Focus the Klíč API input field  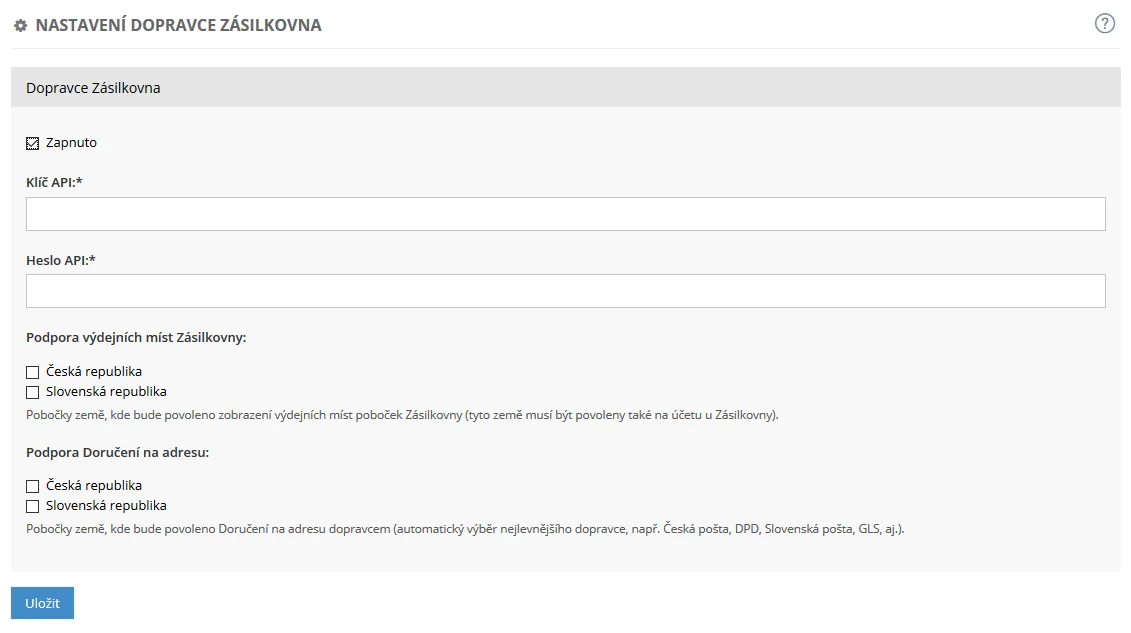point(566,214)
